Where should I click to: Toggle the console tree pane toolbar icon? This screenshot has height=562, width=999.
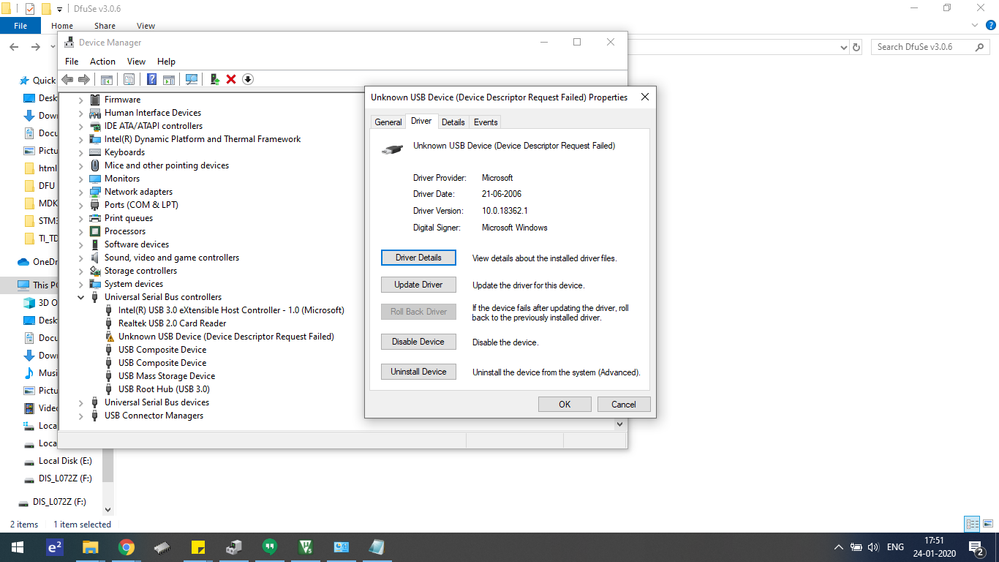[107, 80]
